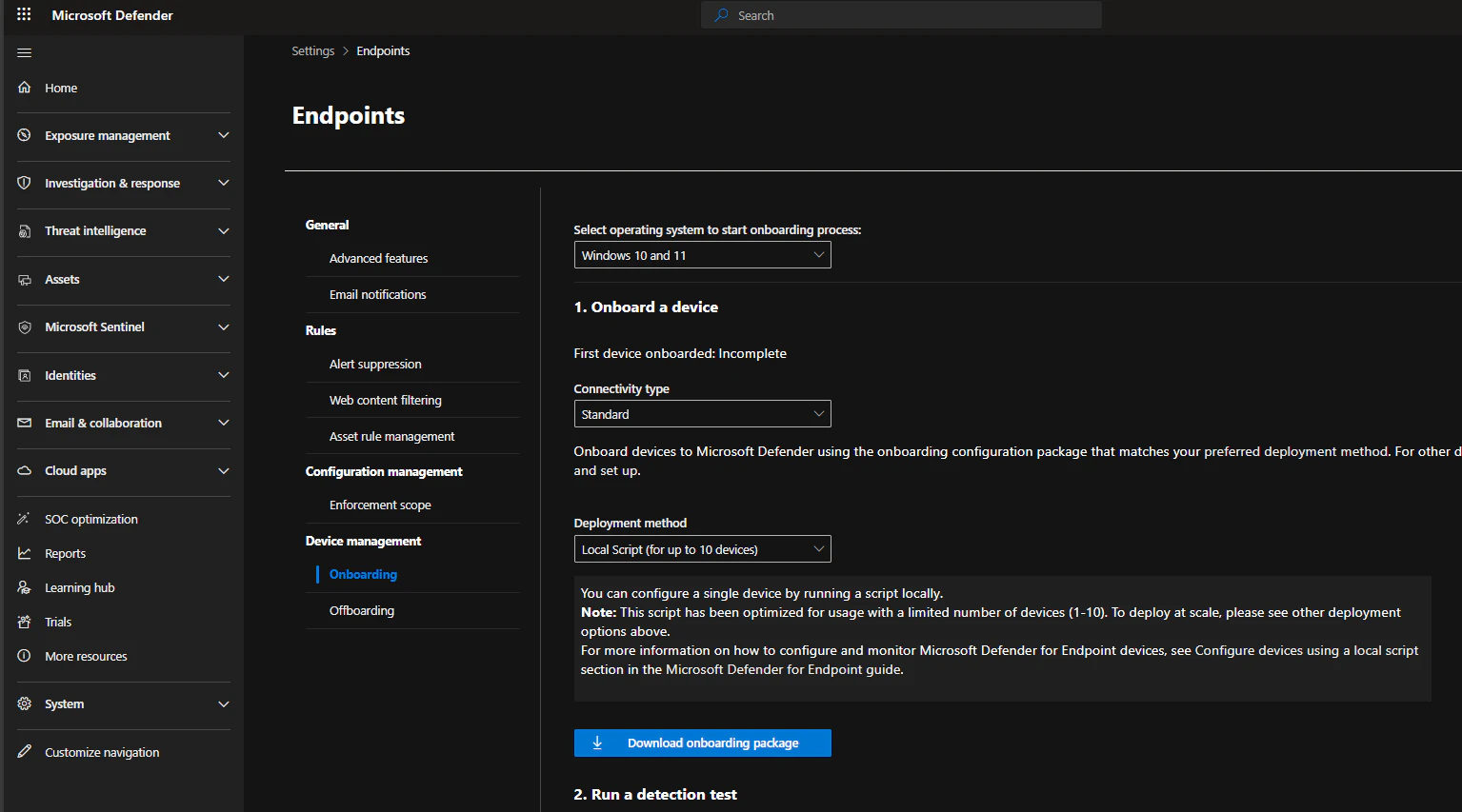Select the Onboarding menu item

pos(363,574)
